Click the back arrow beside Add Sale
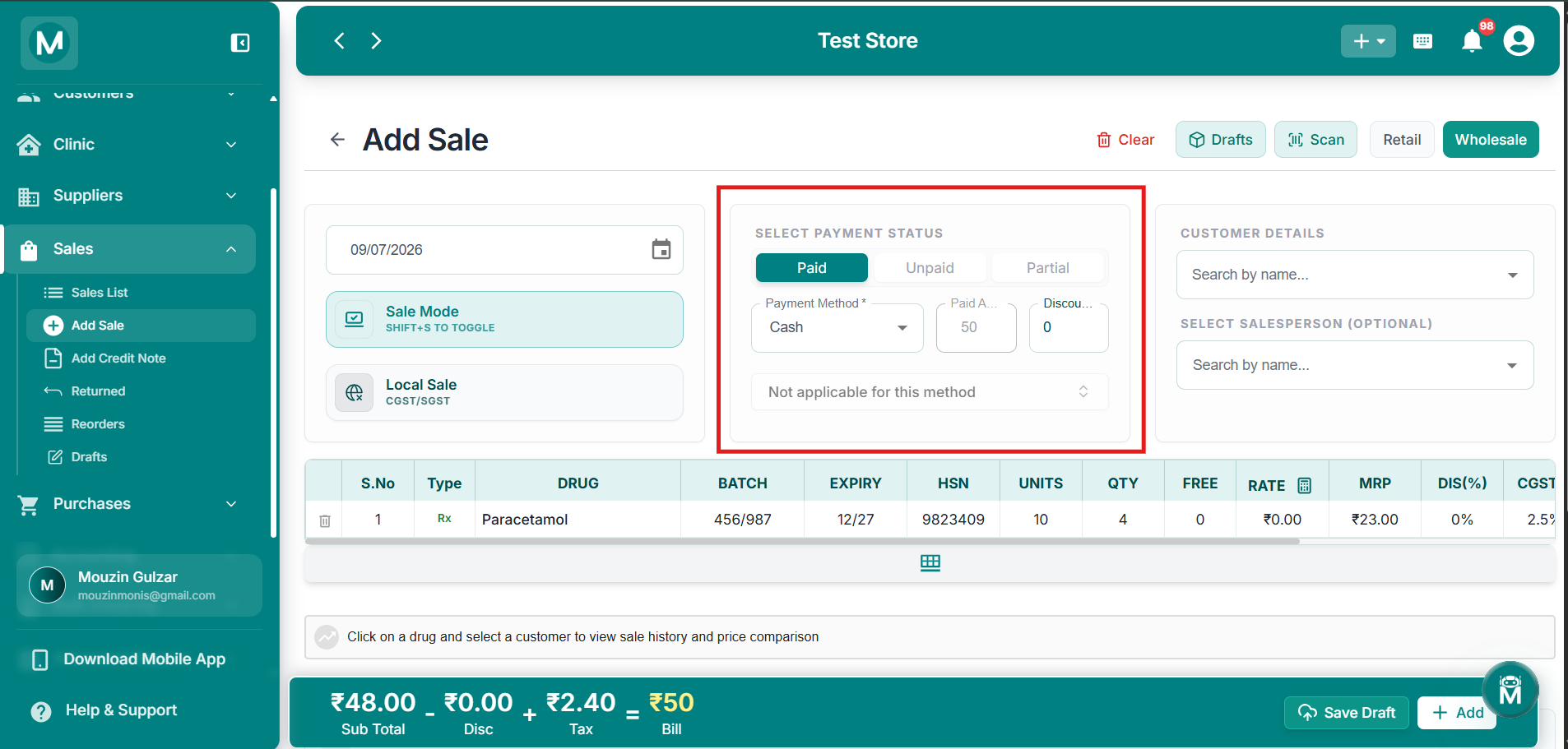 (x=337, y=139)
